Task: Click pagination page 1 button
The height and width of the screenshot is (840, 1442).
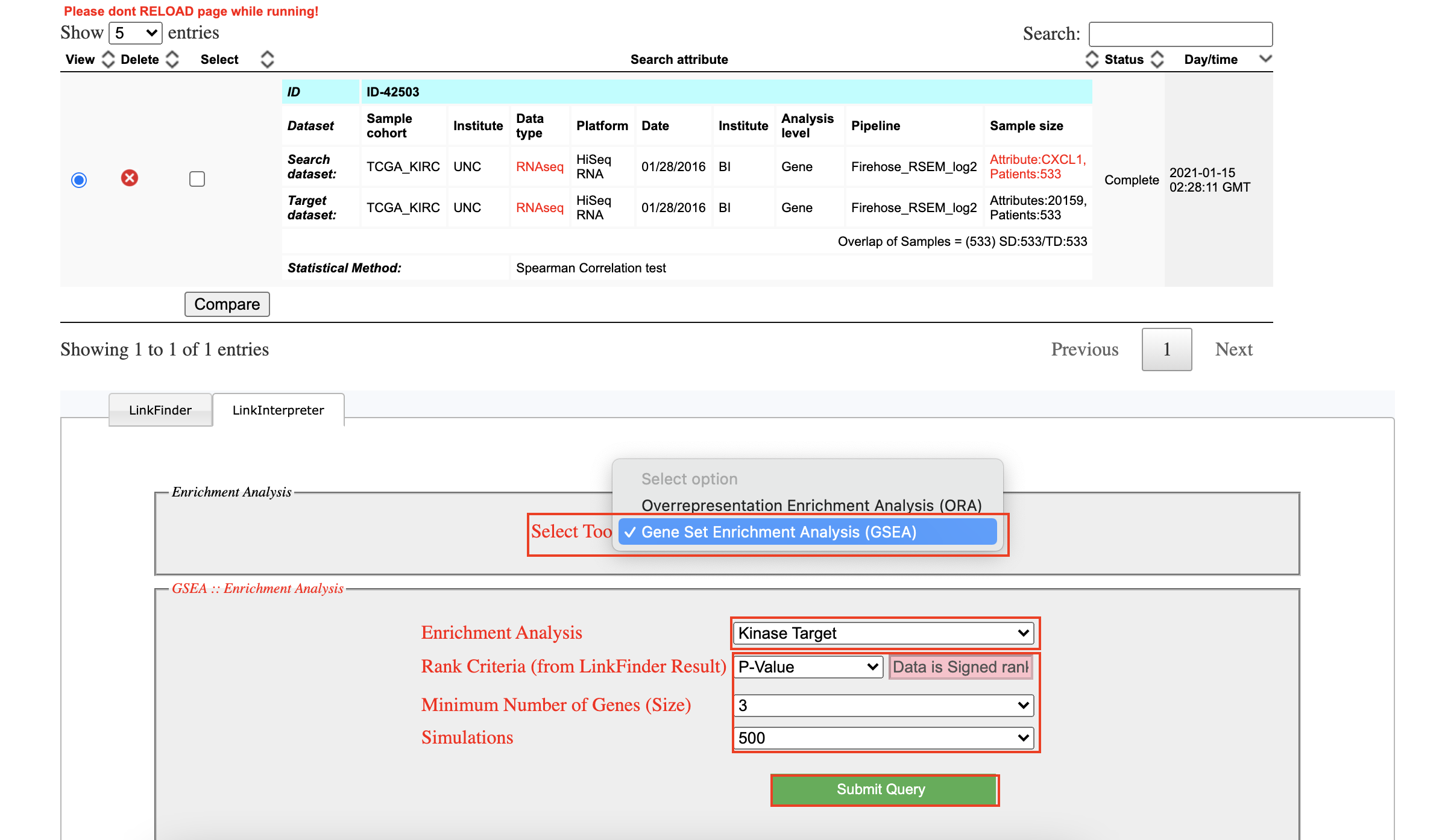Action: 1167,349
